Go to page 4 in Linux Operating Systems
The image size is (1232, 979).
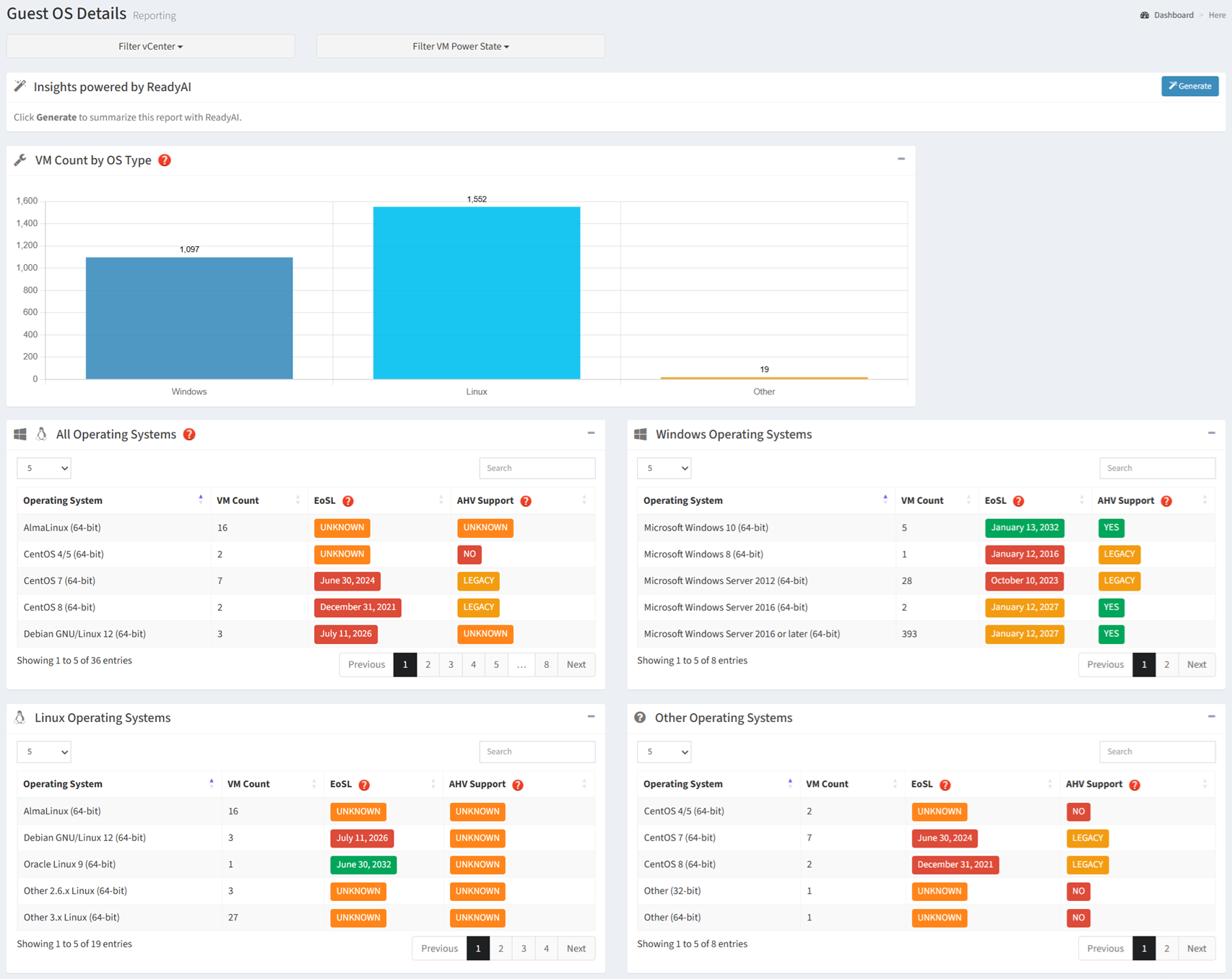click(x=547, y=949)
